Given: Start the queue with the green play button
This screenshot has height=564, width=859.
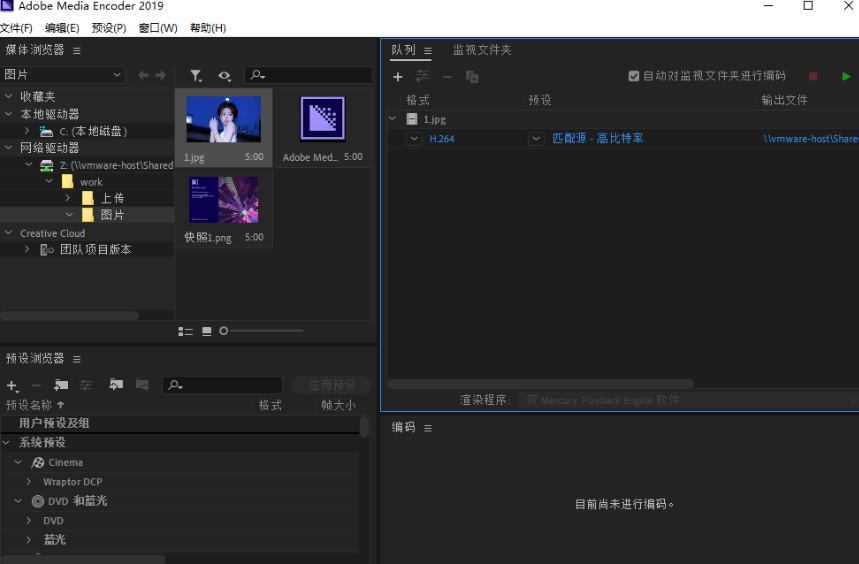Looking at the screenshot, I should [x=846, y=77].
